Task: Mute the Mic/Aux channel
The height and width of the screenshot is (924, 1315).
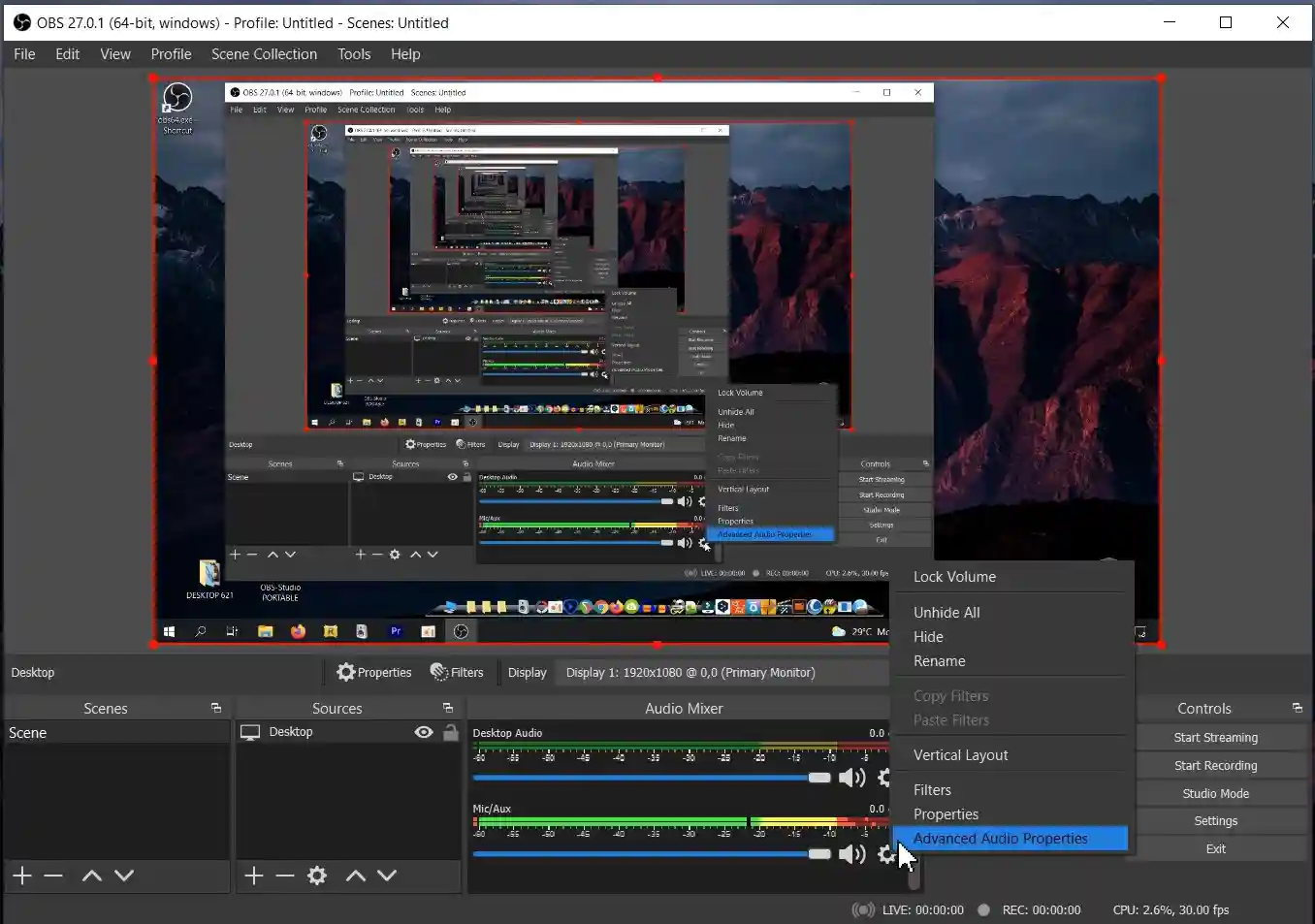Action: [851, 854]
